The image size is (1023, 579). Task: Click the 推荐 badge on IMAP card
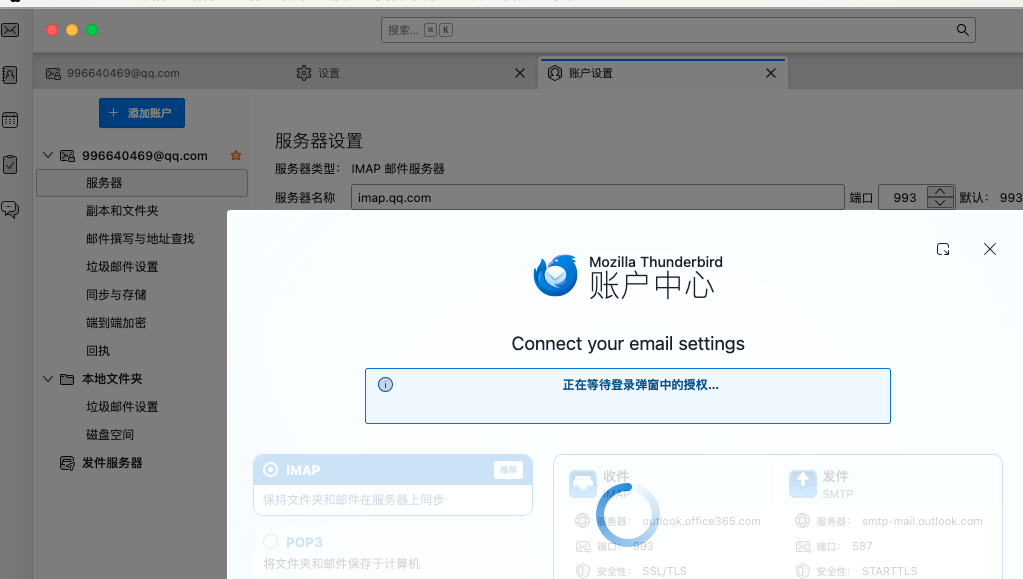tap(508, 470)
